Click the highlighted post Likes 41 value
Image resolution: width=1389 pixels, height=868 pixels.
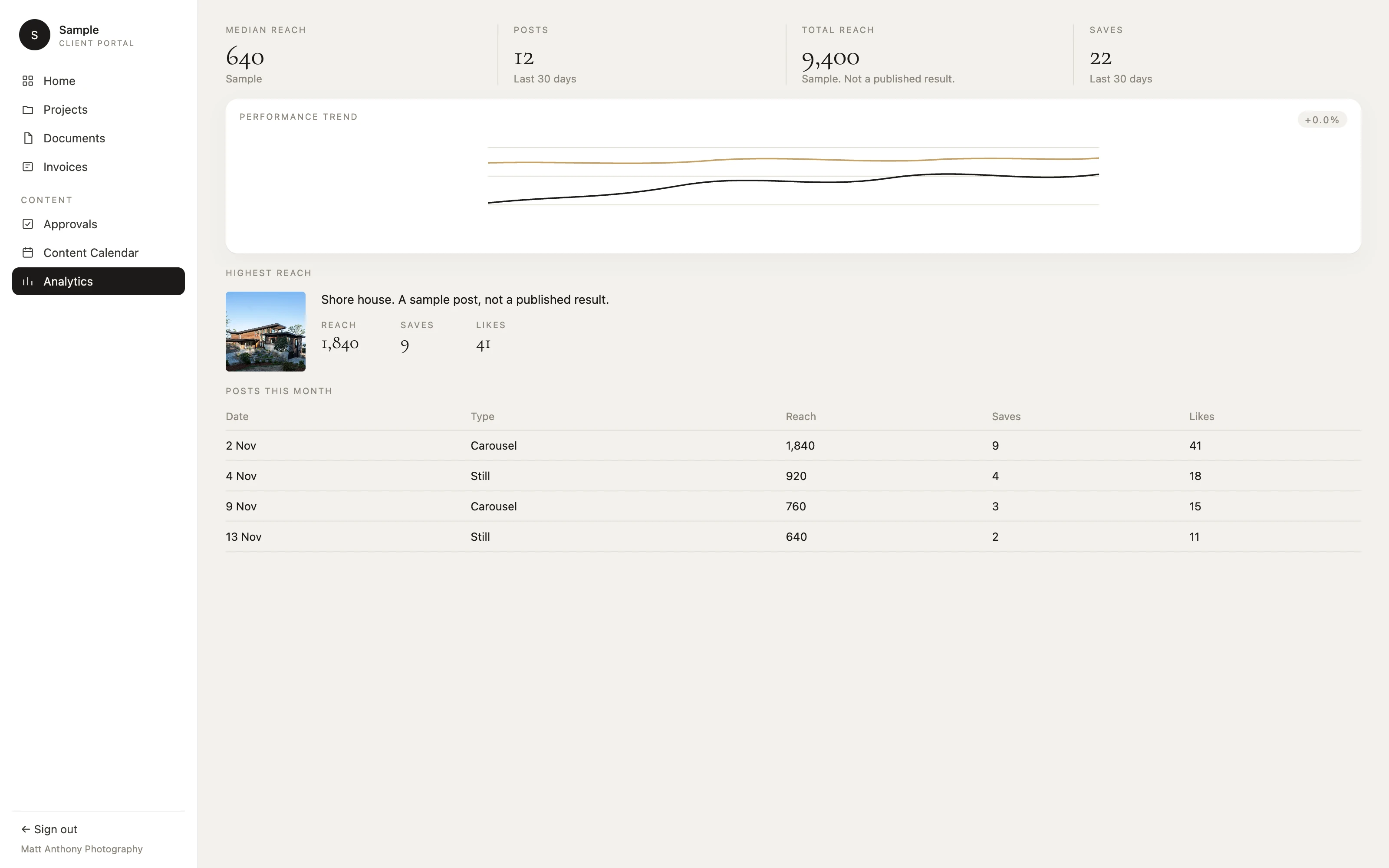coord(483,344)
